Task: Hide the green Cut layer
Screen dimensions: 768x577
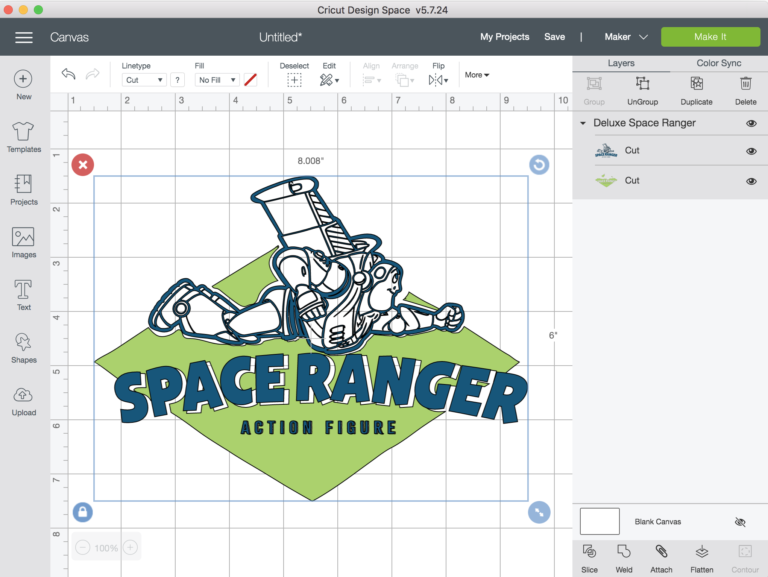Action: pos(751,181)
